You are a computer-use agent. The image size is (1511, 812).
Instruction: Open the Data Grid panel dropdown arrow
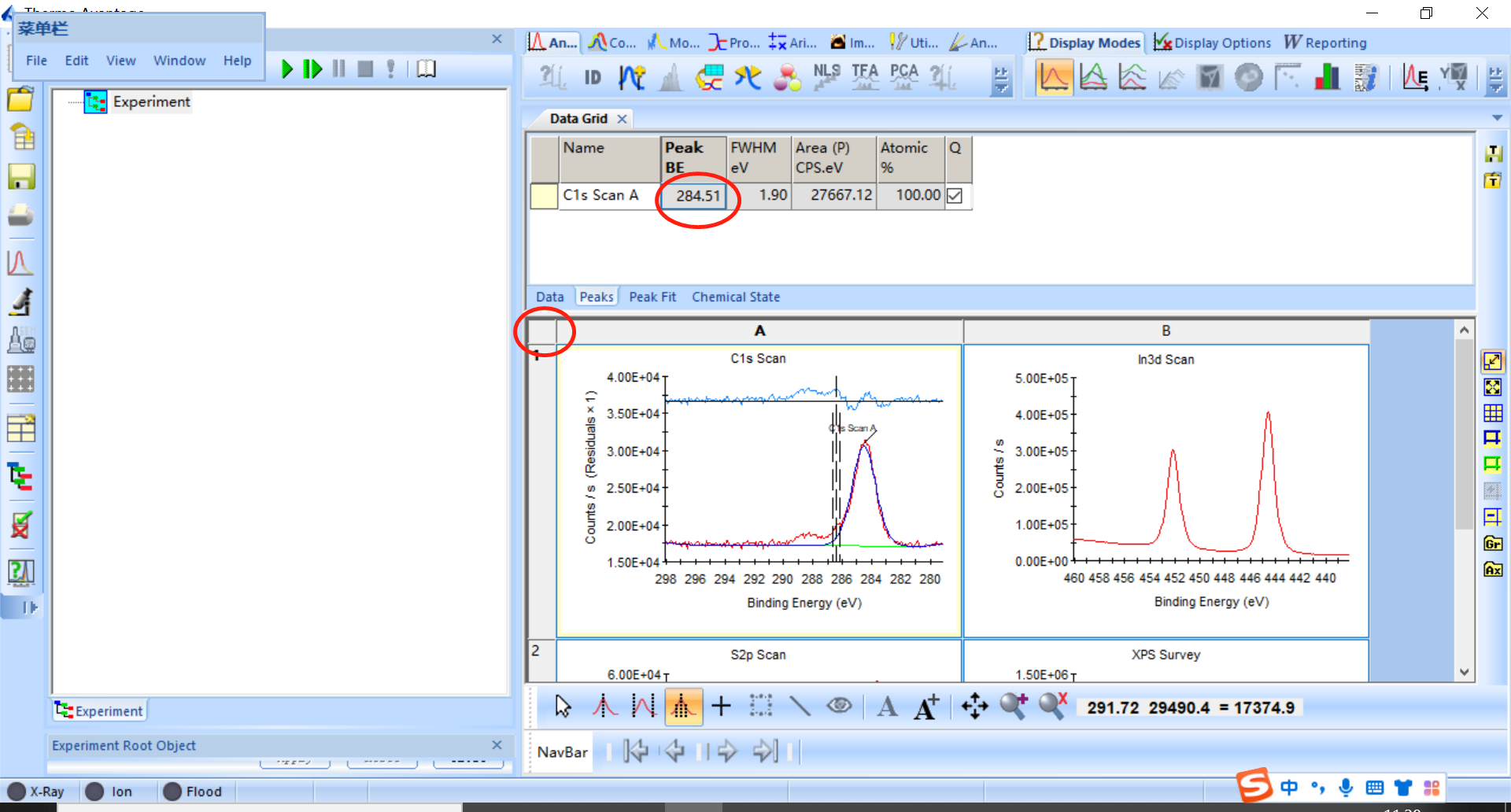1497,118
